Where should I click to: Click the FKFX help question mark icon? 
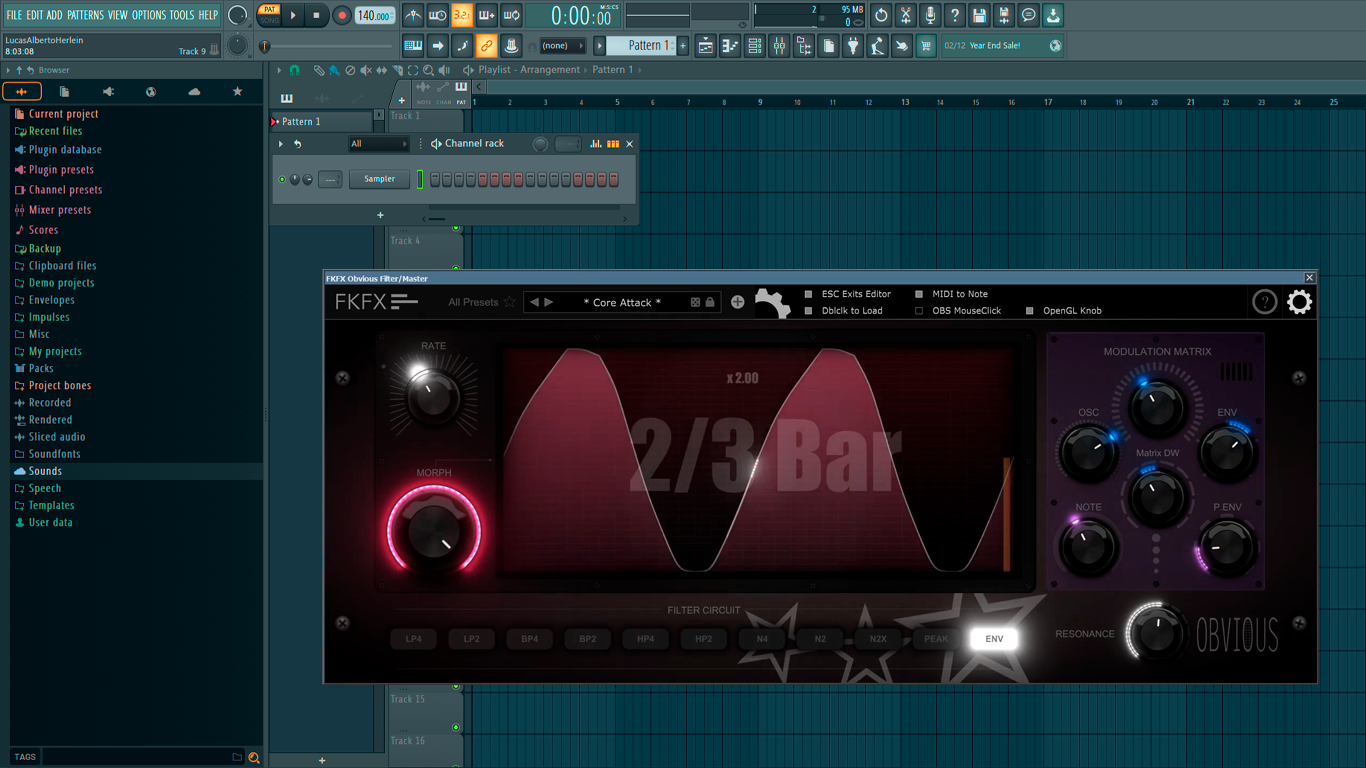(x=1264, y=302)
